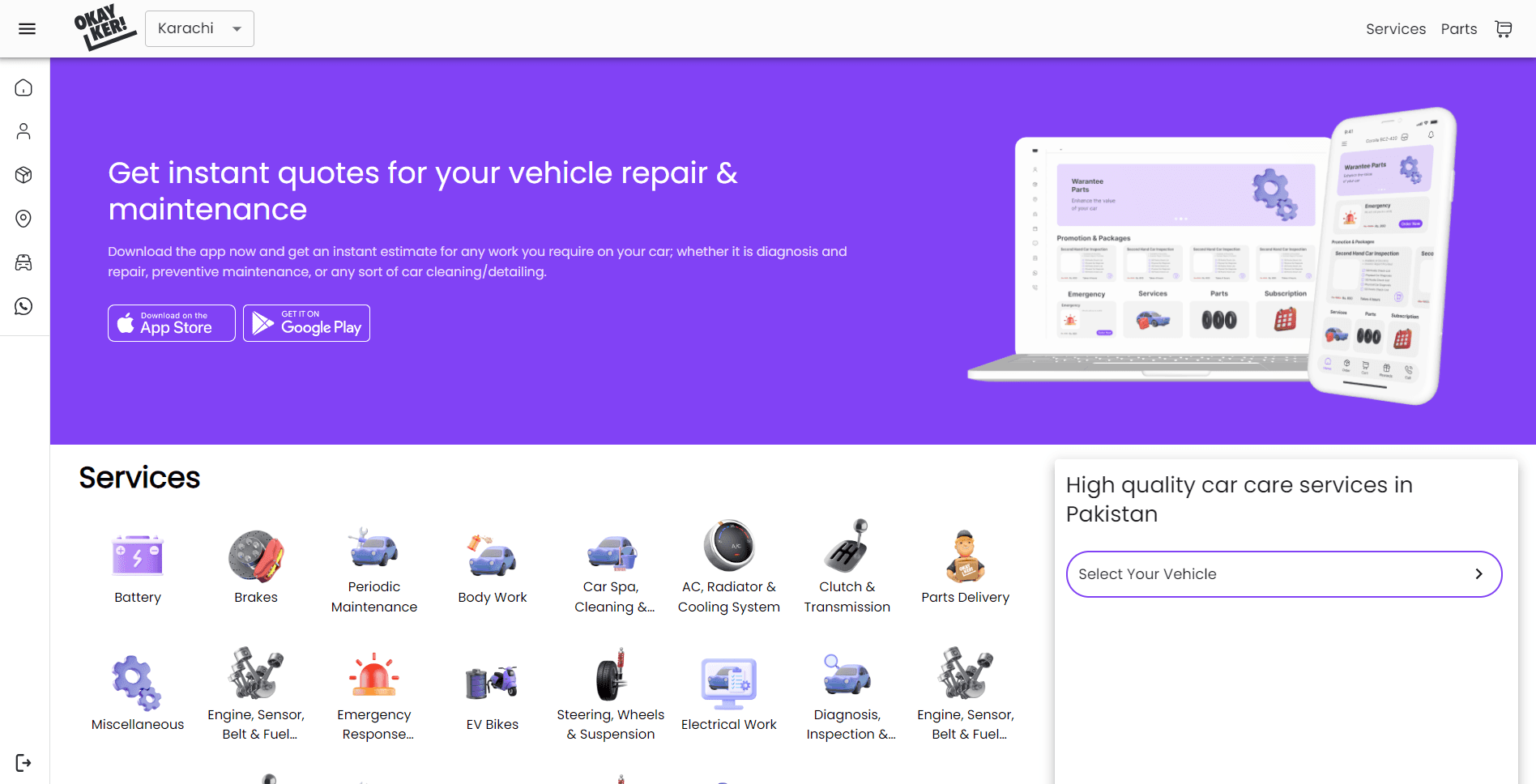Select the Diagnosis, Inspection service icon
1536x784 pixels.
point(847,675)
